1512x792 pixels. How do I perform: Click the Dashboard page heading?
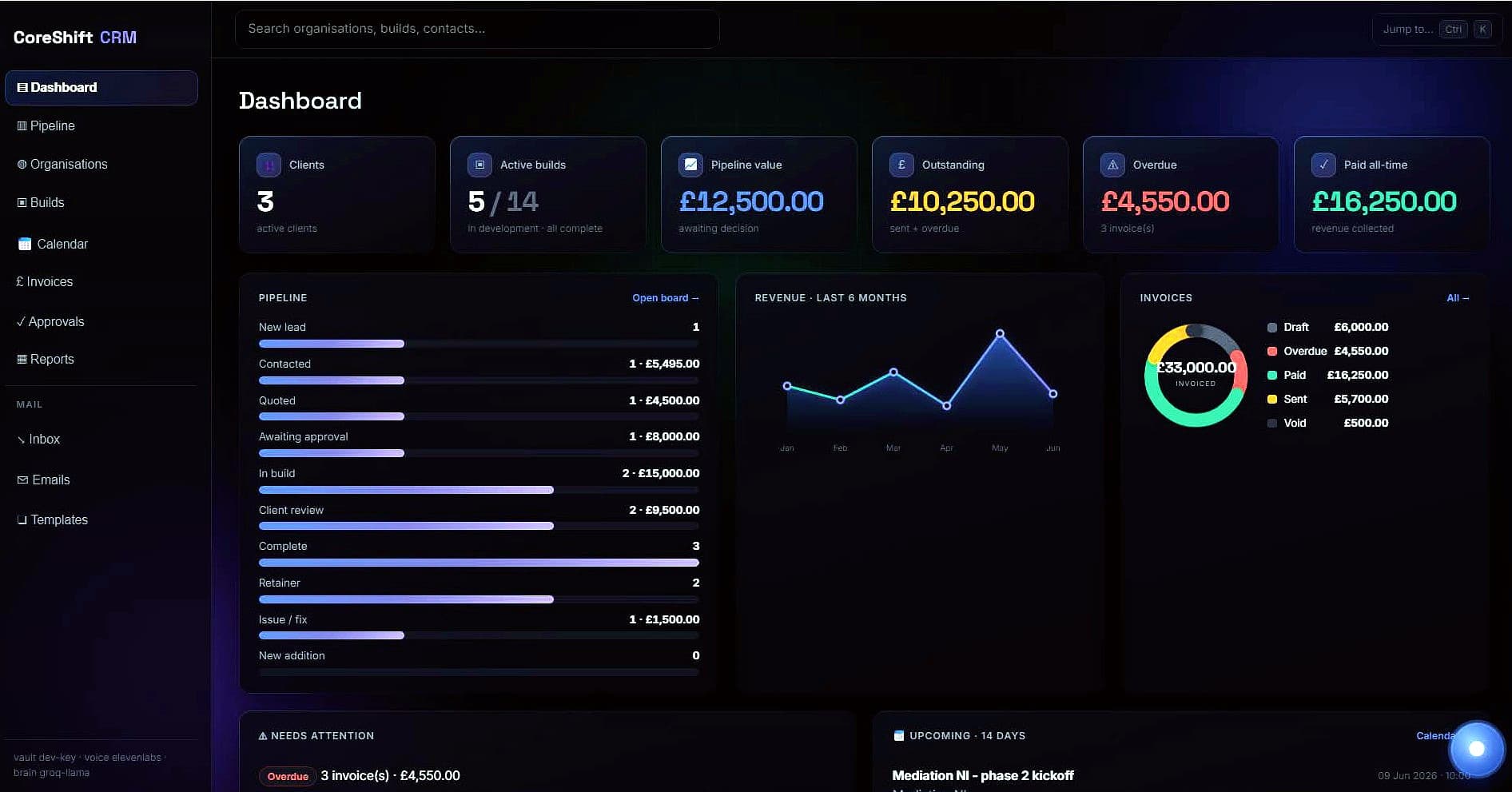[x=300, y=101]
